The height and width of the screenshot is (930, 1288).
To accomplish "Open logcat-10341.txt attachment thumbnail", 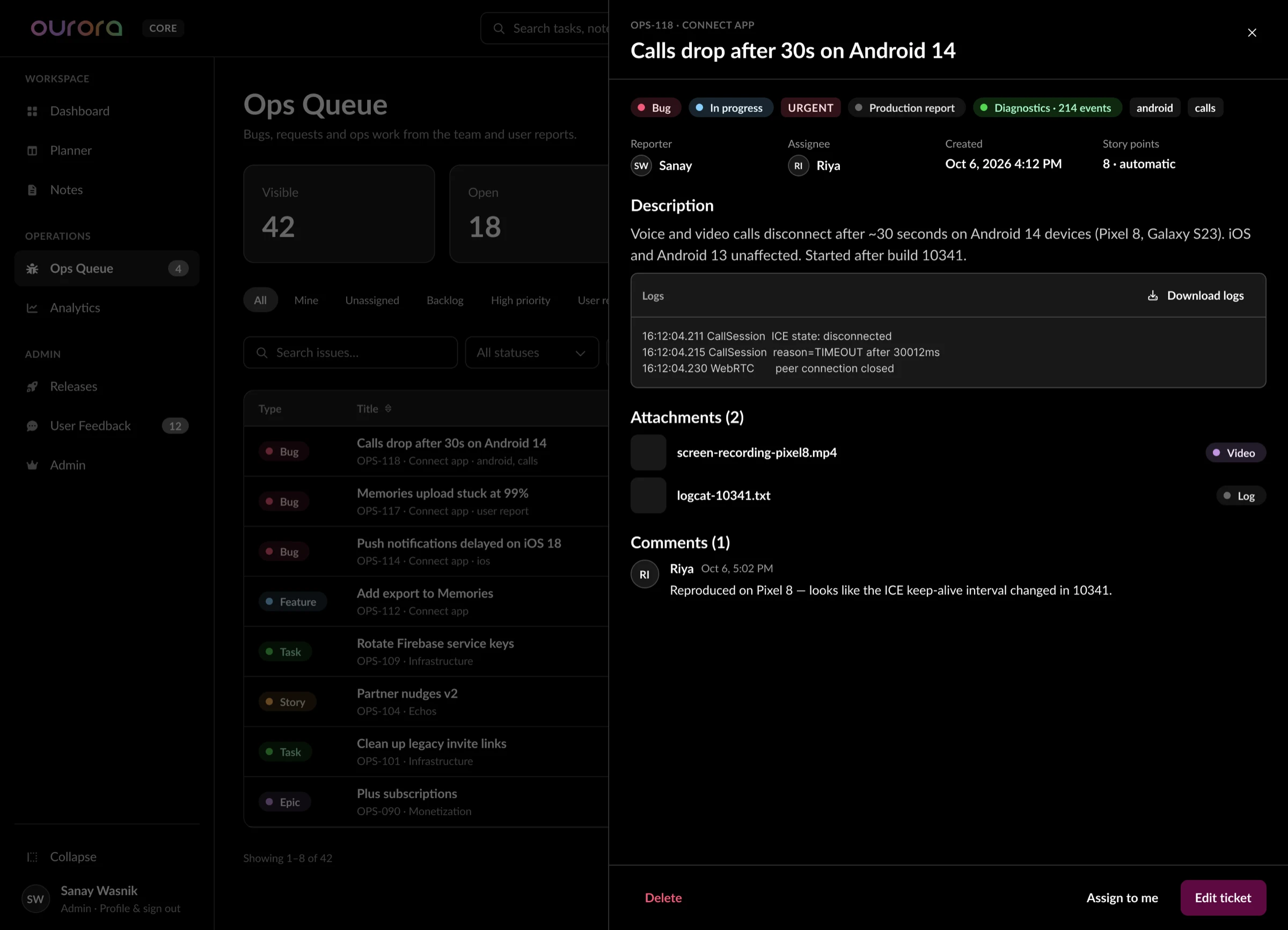I will 648,496.
